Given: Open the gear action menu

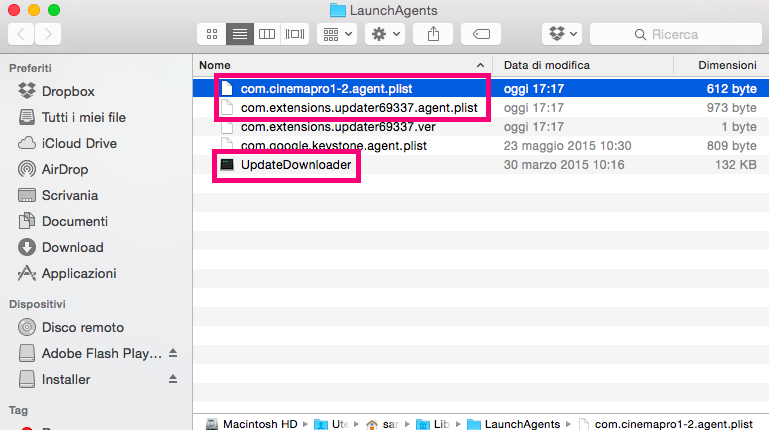Looking at the screenshot, I should [385, 34].
